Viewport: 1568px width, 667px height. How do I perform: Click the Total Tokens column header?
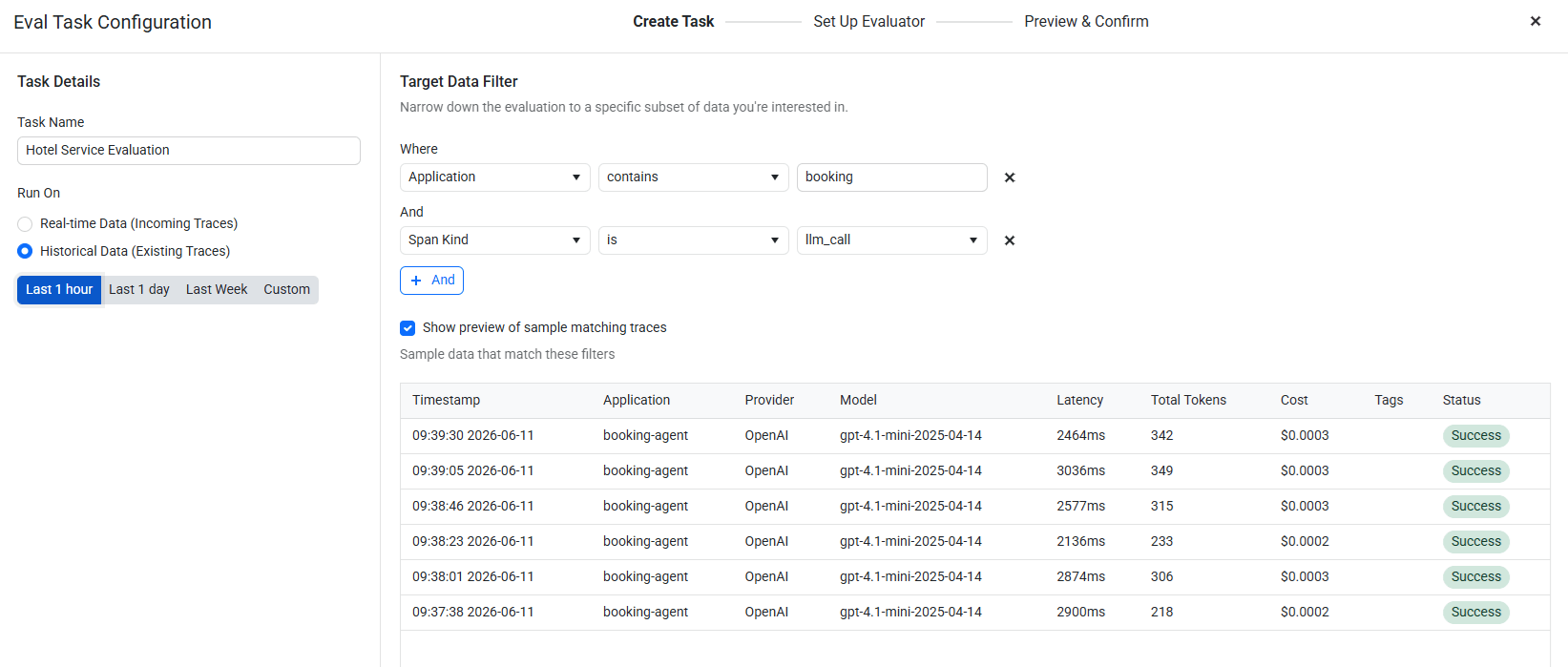[x=1189, y=401]
